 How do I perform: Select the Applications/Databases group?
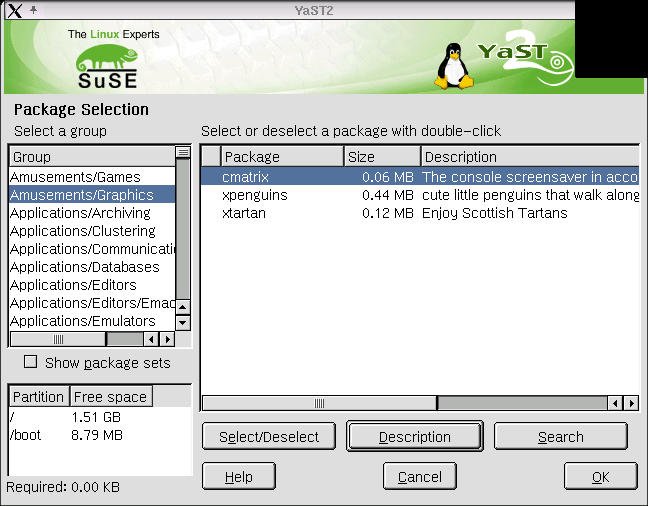click(84, 267)
